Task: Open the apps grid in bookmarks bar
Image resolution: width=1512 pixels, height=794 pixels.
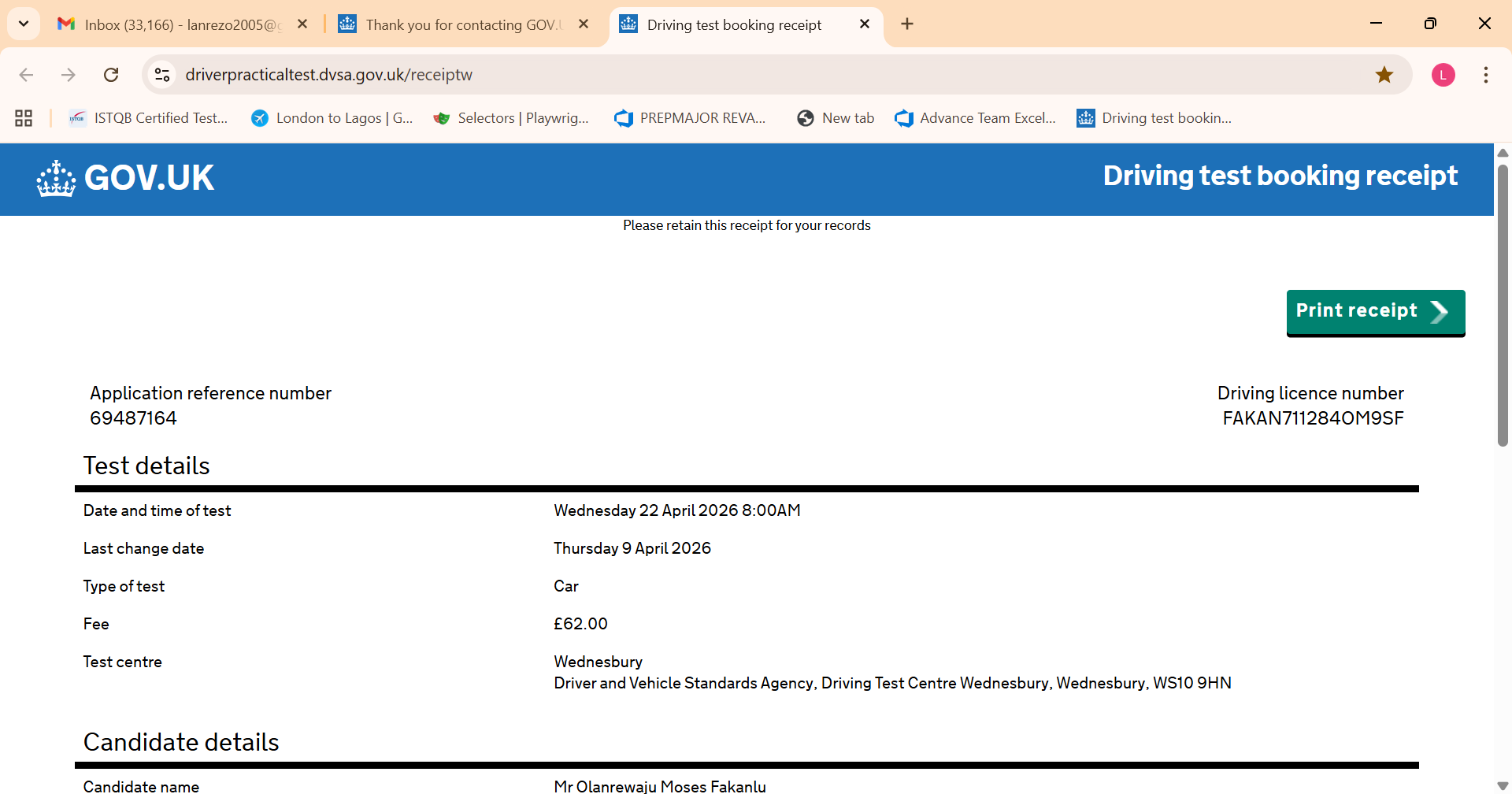Action: point(24,118)
